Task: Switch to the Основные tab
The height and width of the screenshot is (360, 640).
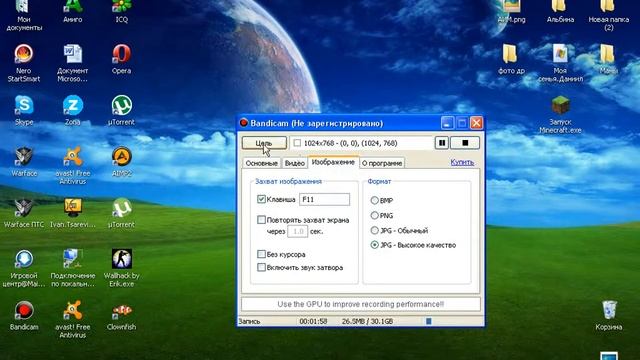Action: [262, 163]
